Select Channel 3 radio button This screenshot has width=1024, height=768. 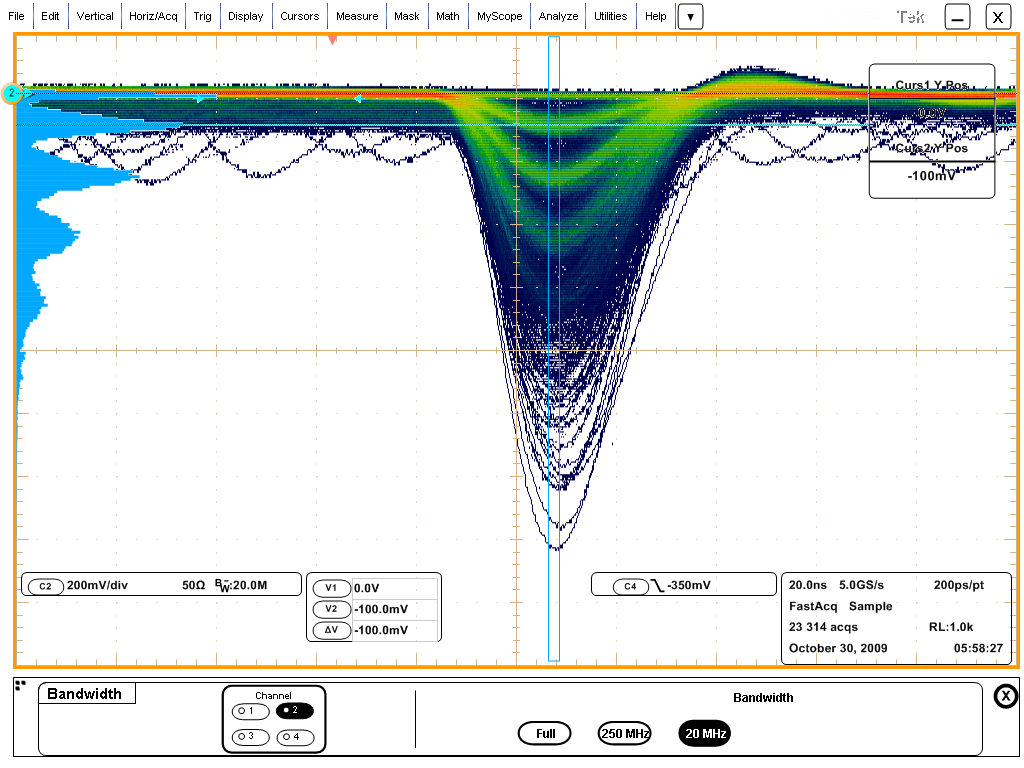249,737
